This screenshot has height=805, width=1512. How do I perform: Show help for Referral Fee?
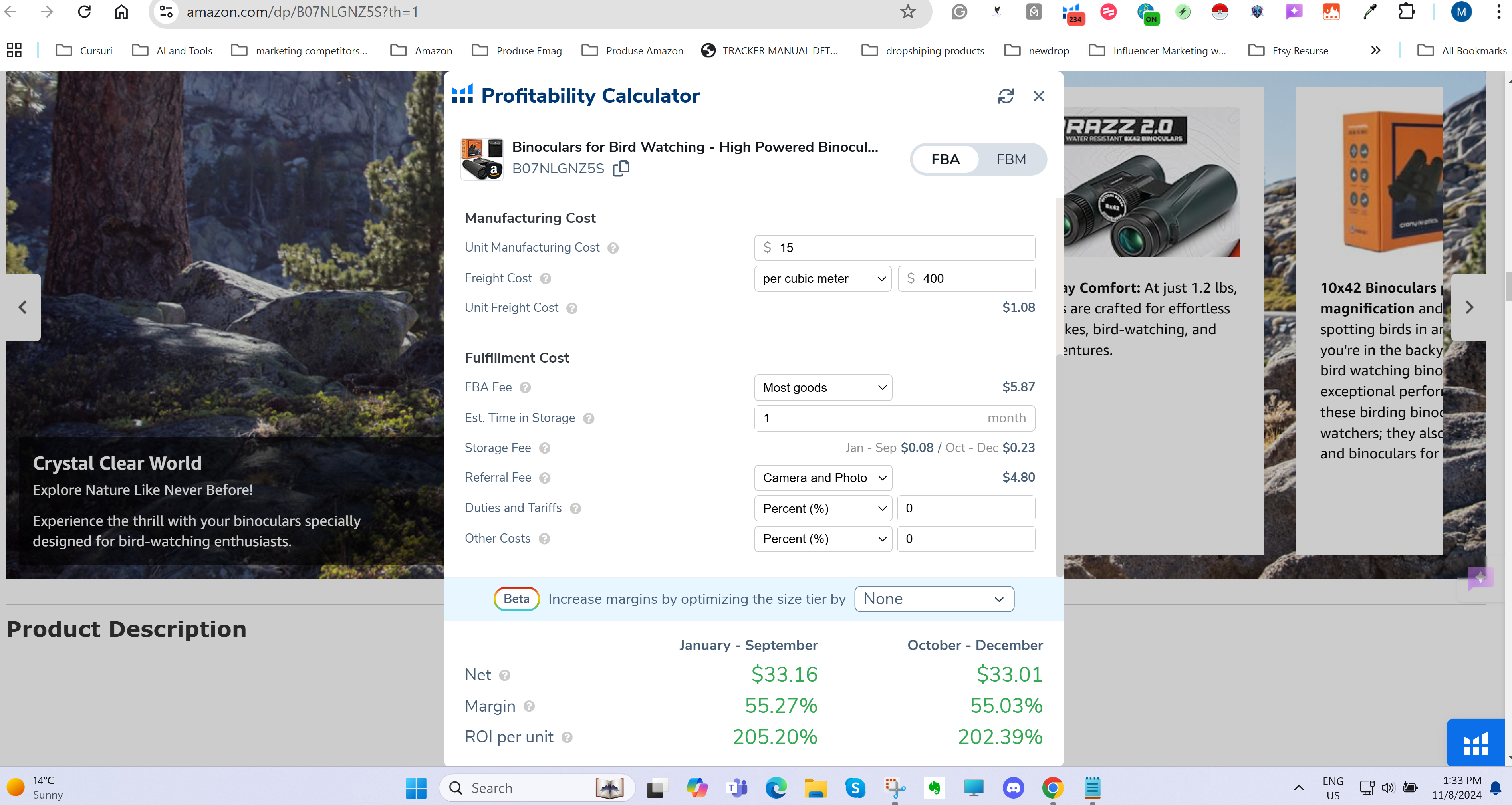click(x=545, y=478)
